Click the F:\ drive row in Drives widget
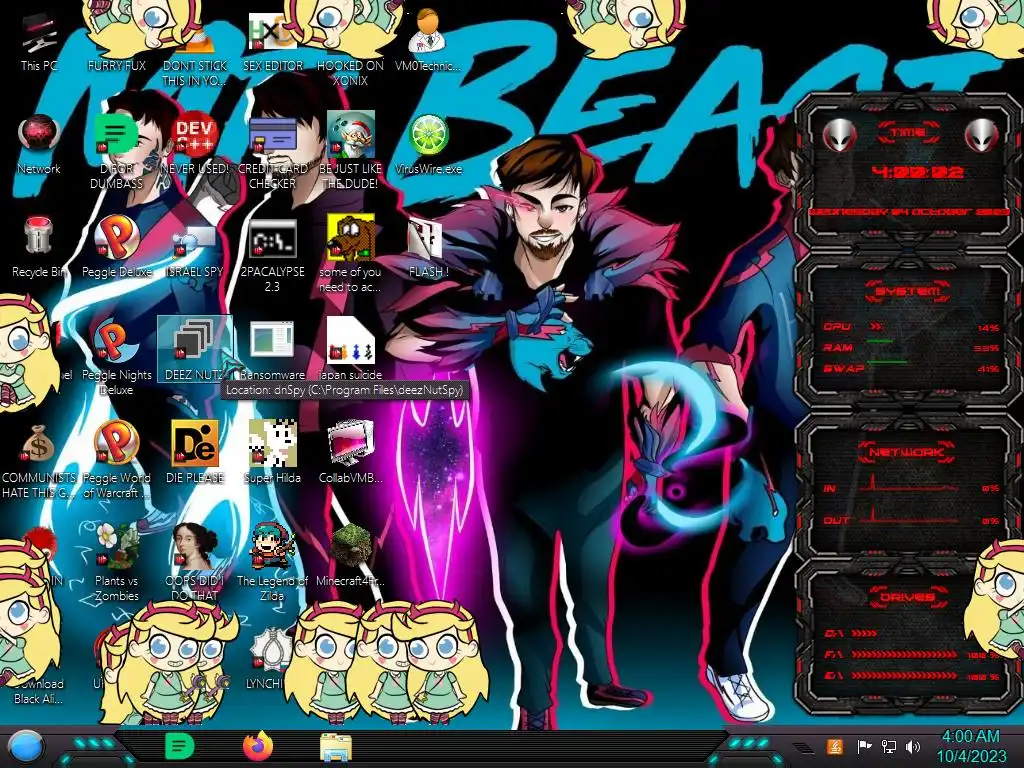Image resolution: width=1024 pixels, height=768 pixels. [x=911, y=654]
